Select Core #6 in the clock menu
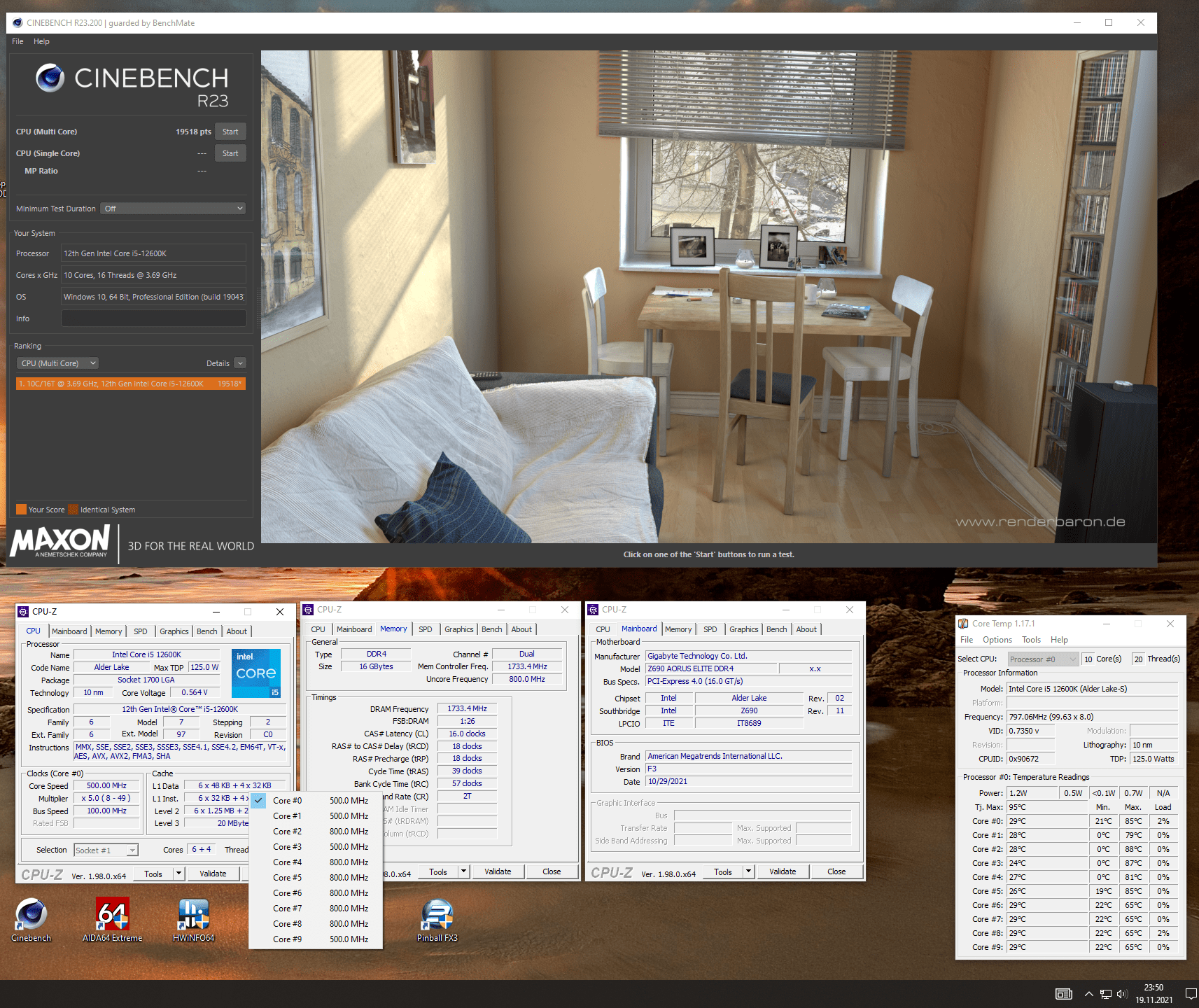 pos(316,893)
